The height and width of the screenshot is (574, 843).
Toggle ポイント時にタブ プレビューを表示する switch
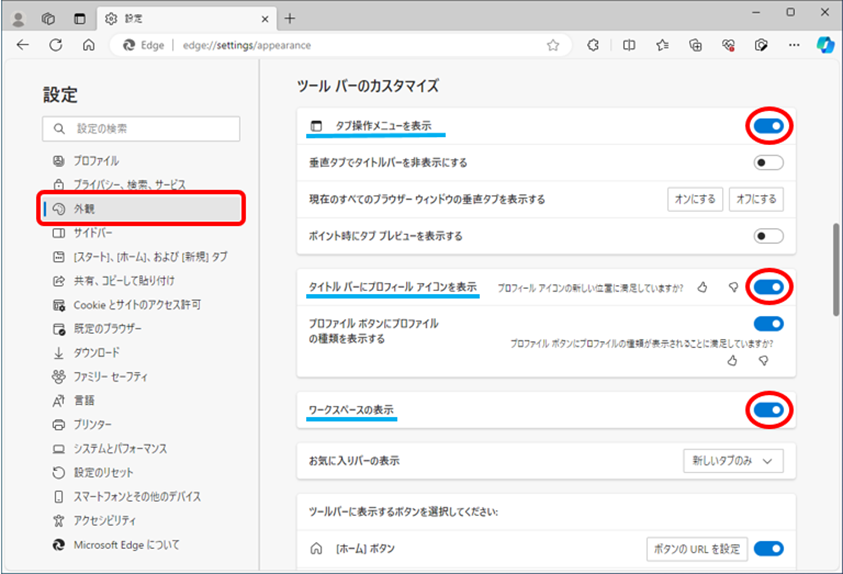pos(769,236)
